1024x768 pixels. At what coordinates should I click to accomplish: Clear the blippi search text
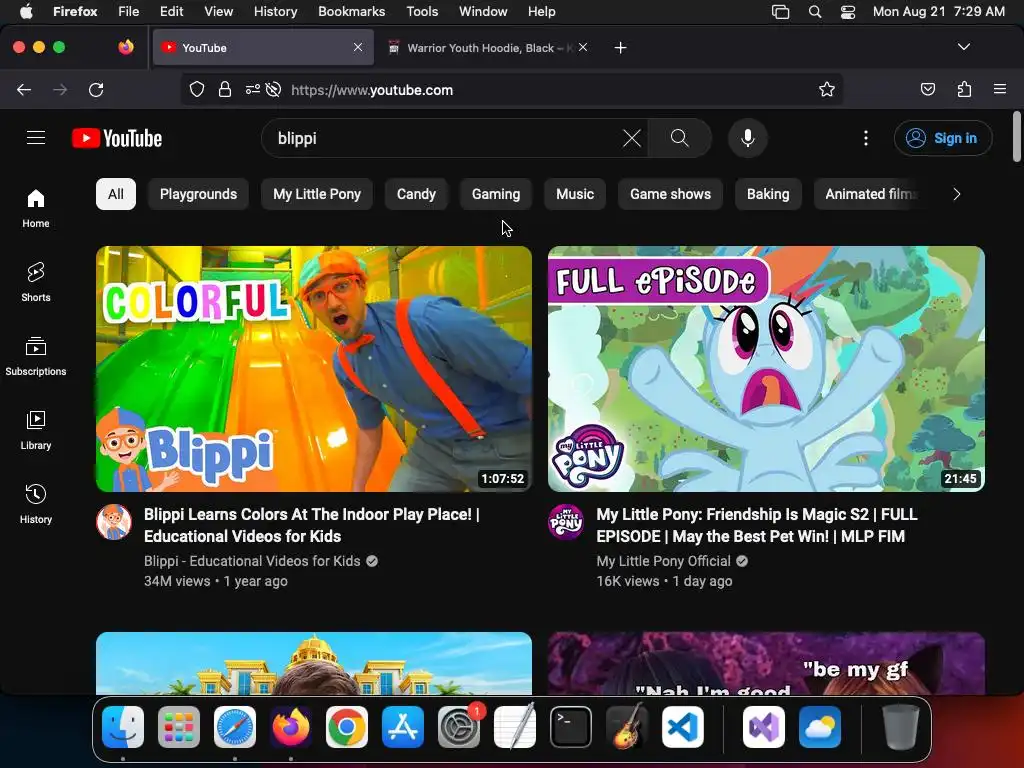click(632, 138)
